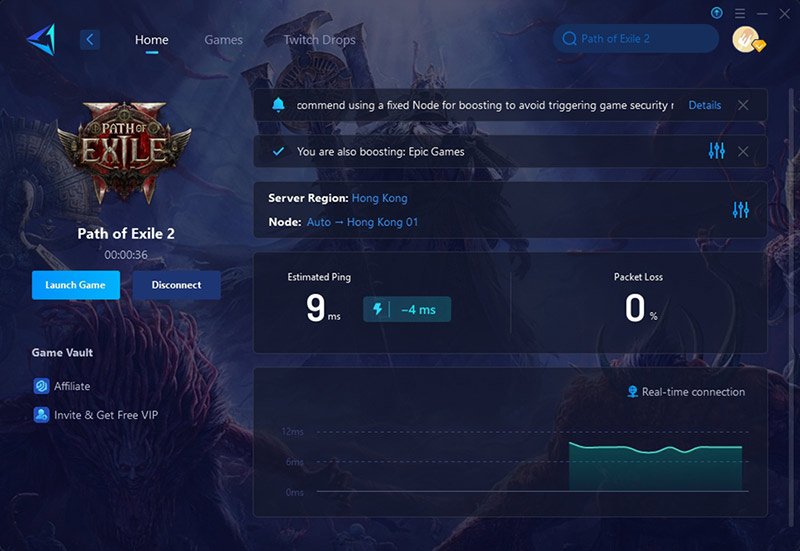Viewport: 800px width, 551px height.
Task: Click the Path of Exile 2 game logo
Action: point(124,151)
